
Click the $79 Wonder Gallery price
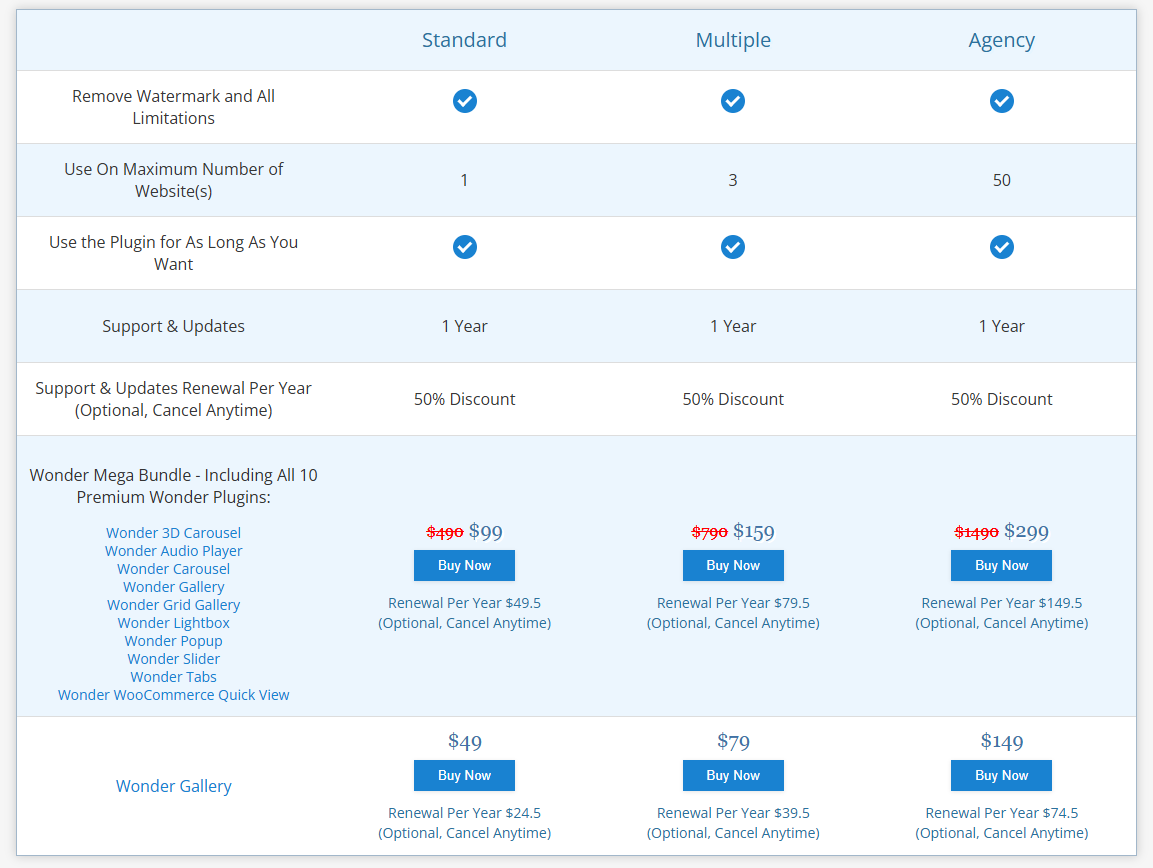tap(733, 741)
